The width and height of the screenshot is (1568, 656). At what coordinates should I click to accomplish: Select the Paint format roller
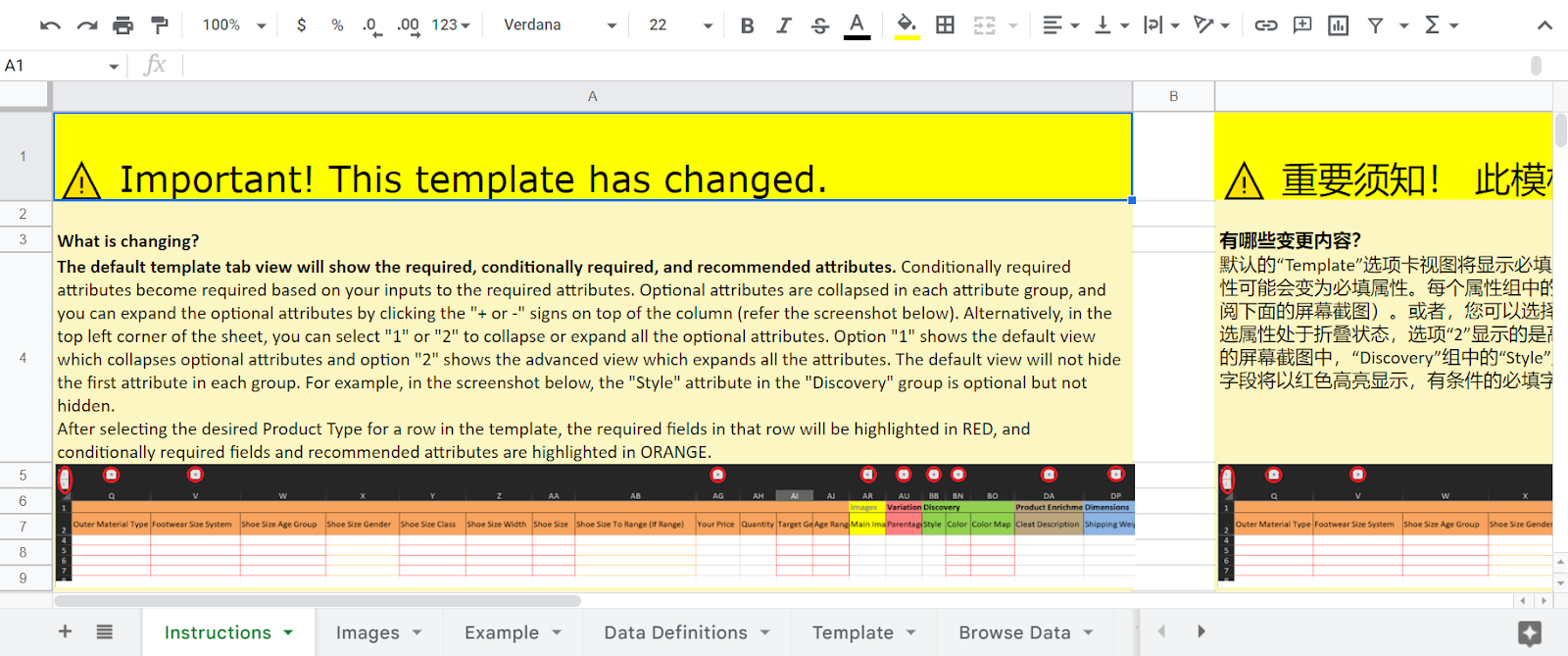coord(159,25)
